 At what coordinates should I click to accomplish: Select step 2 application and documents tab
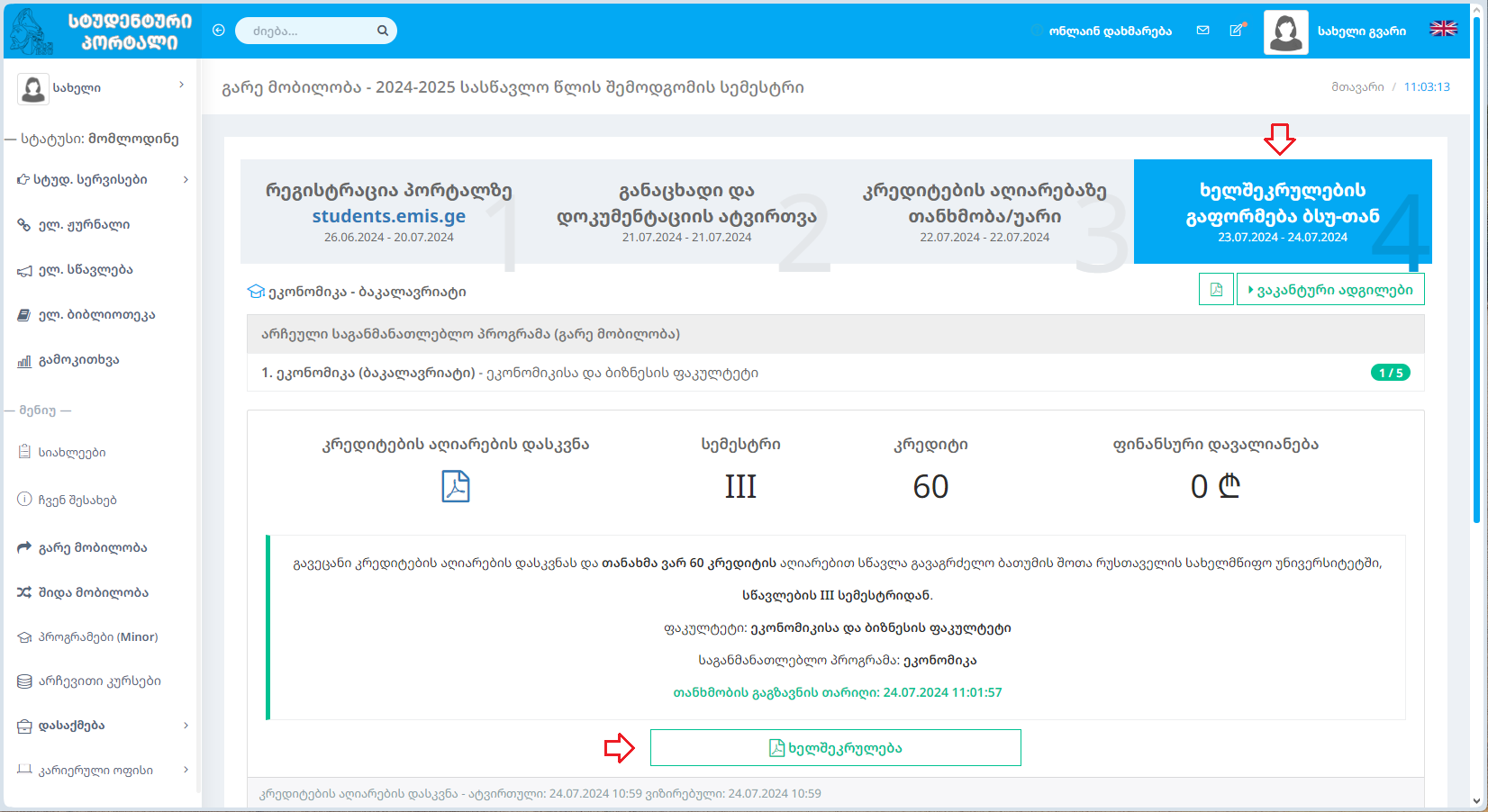pyautogui.click(x=686, y=212)
